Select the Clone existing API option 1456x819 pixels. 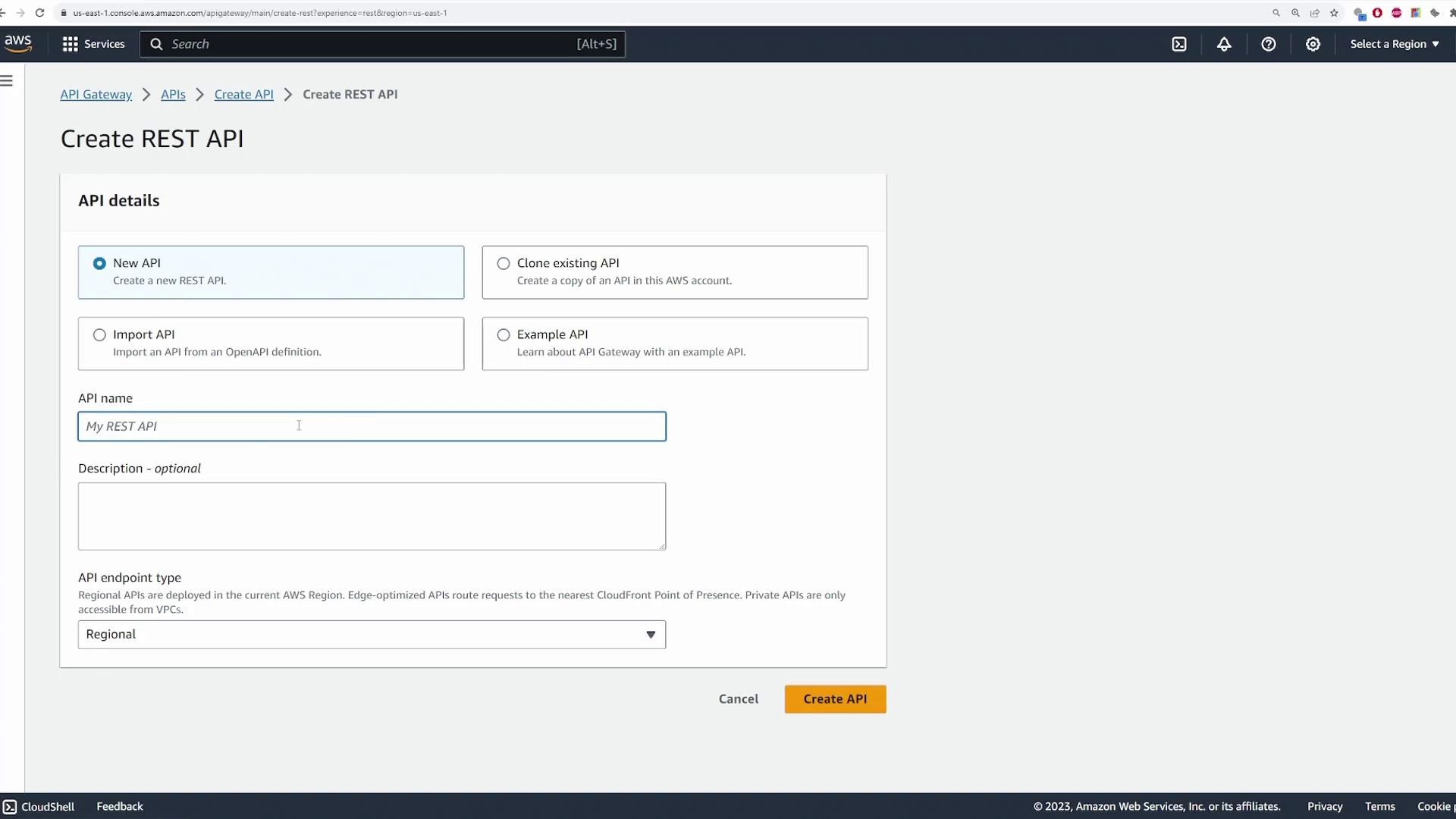tap(504, 263)
